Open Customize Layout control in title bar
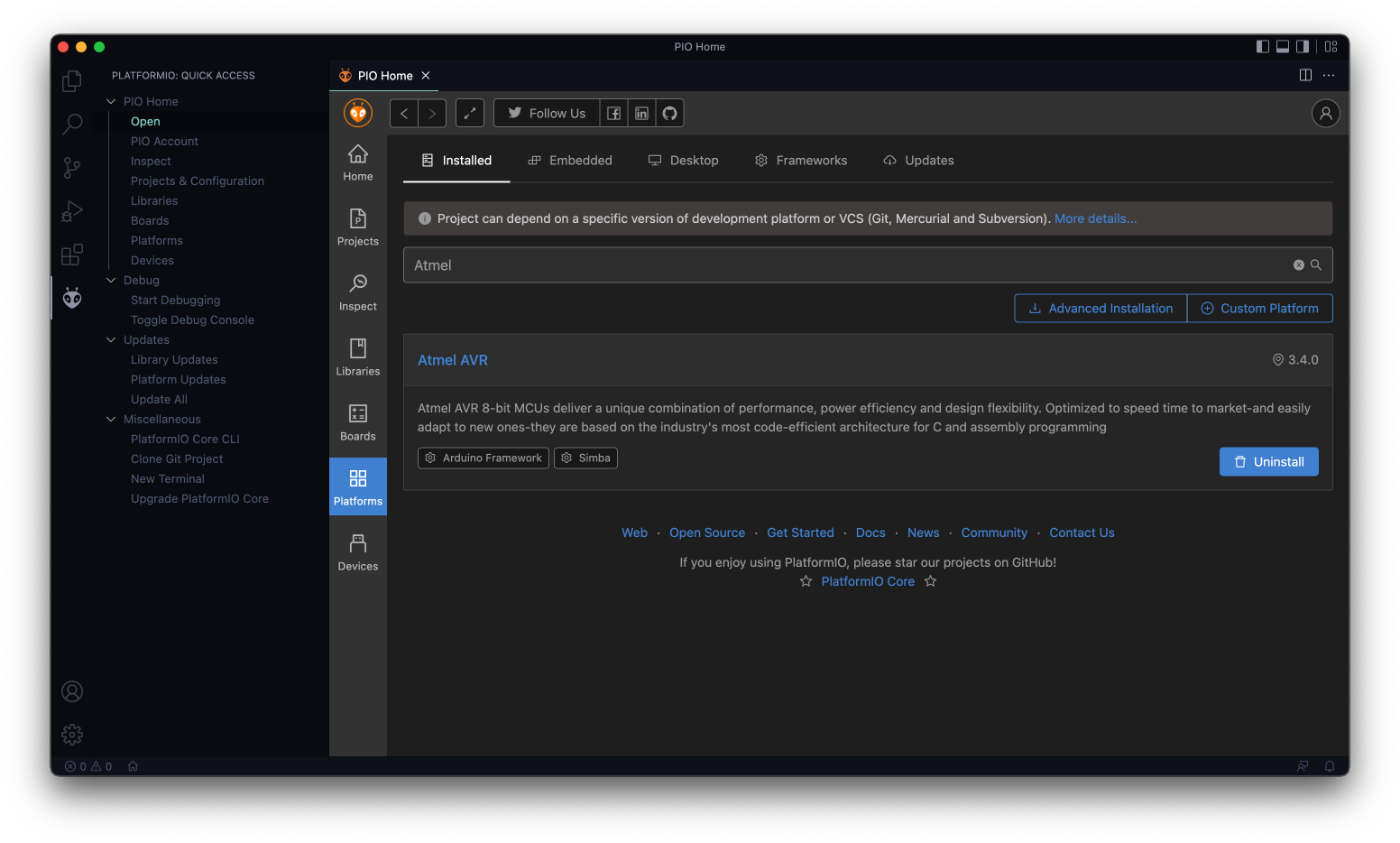This screenshot has height=843, width=1400. pyautogui.click(x=1331, y=47)
